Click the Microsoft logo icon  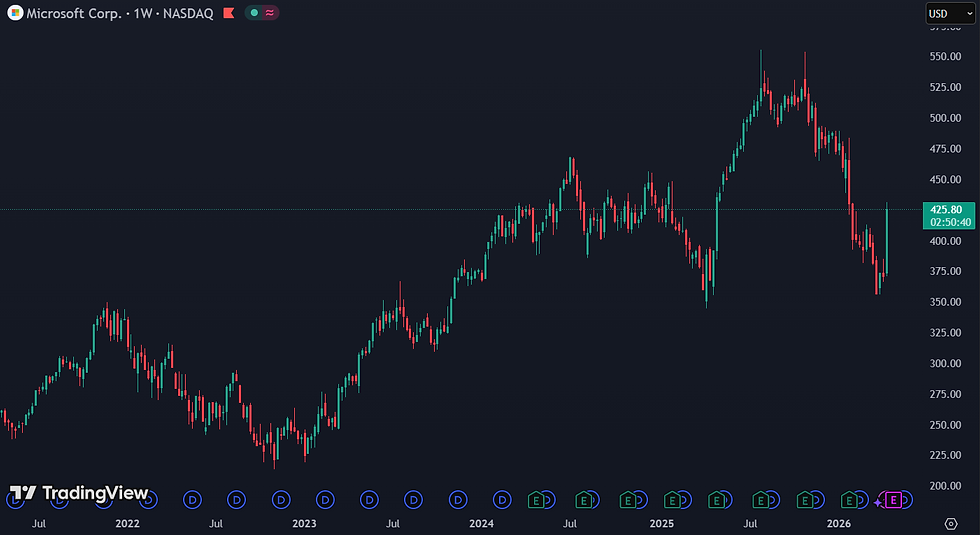point(15,12)
